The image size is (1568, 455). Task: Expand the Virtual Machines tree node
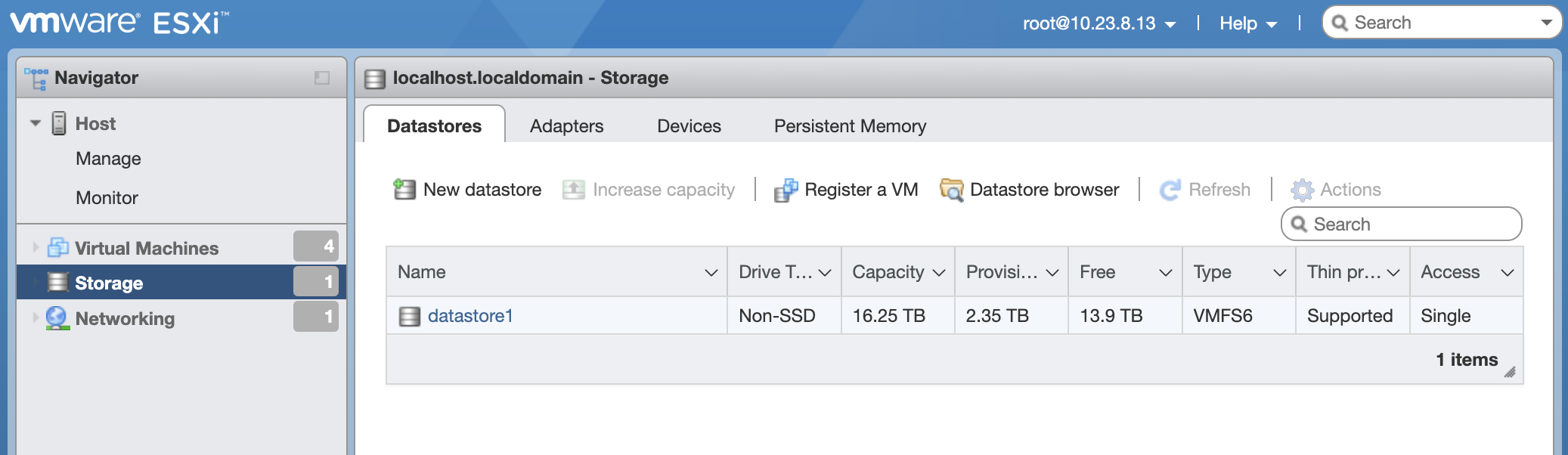click(x=36, y=247)
